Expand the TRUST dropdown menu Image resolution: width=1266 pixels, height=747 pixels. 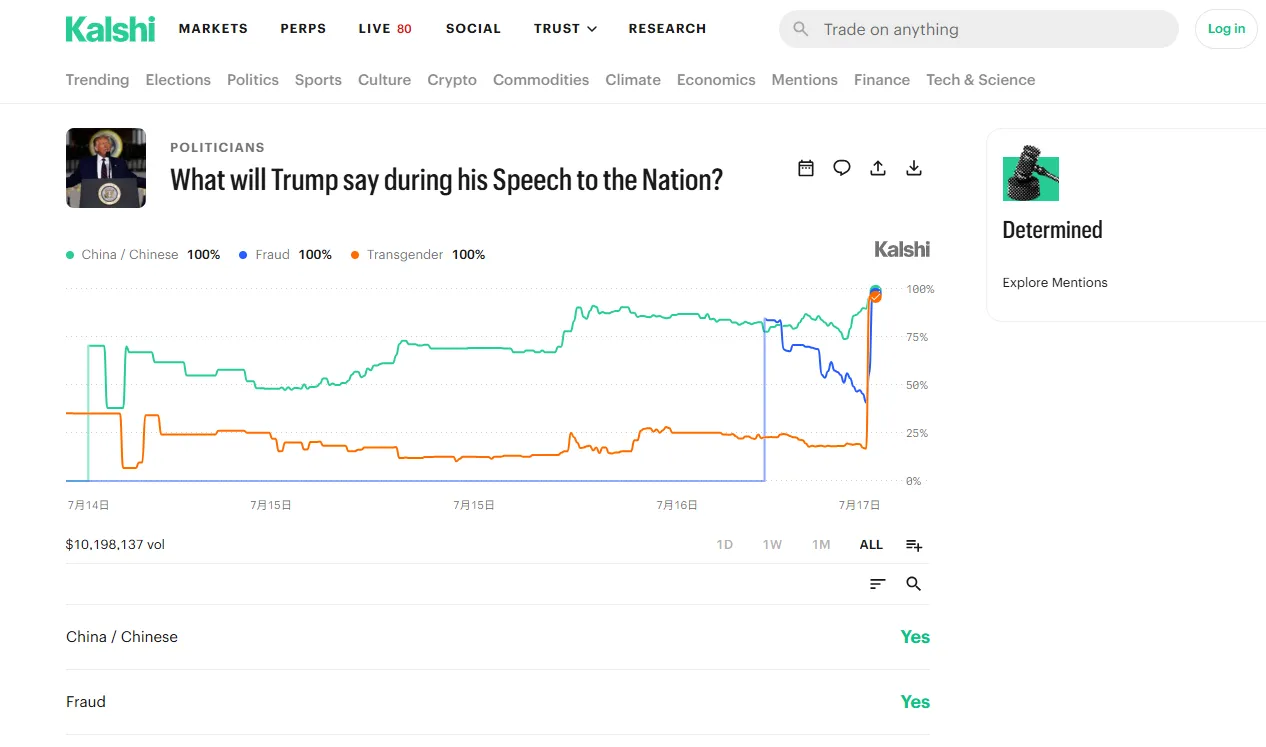pos(565,29)
